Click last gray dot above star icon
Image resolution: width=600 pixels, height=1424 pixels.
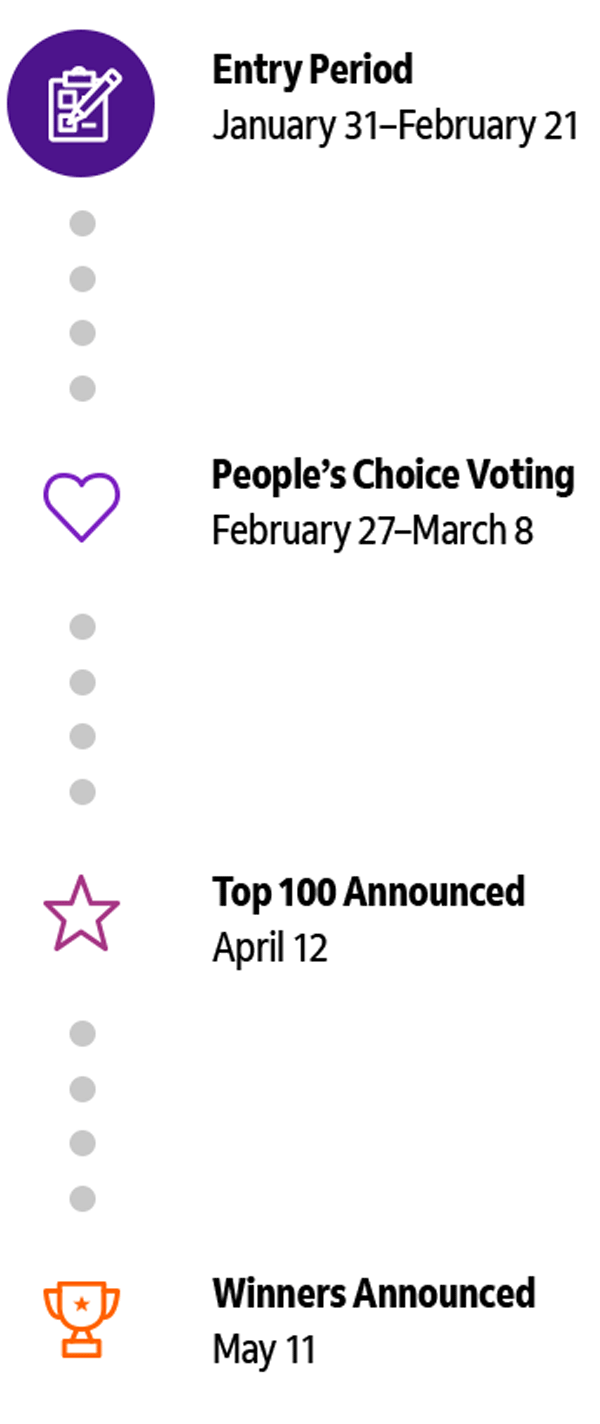[82, 792]
